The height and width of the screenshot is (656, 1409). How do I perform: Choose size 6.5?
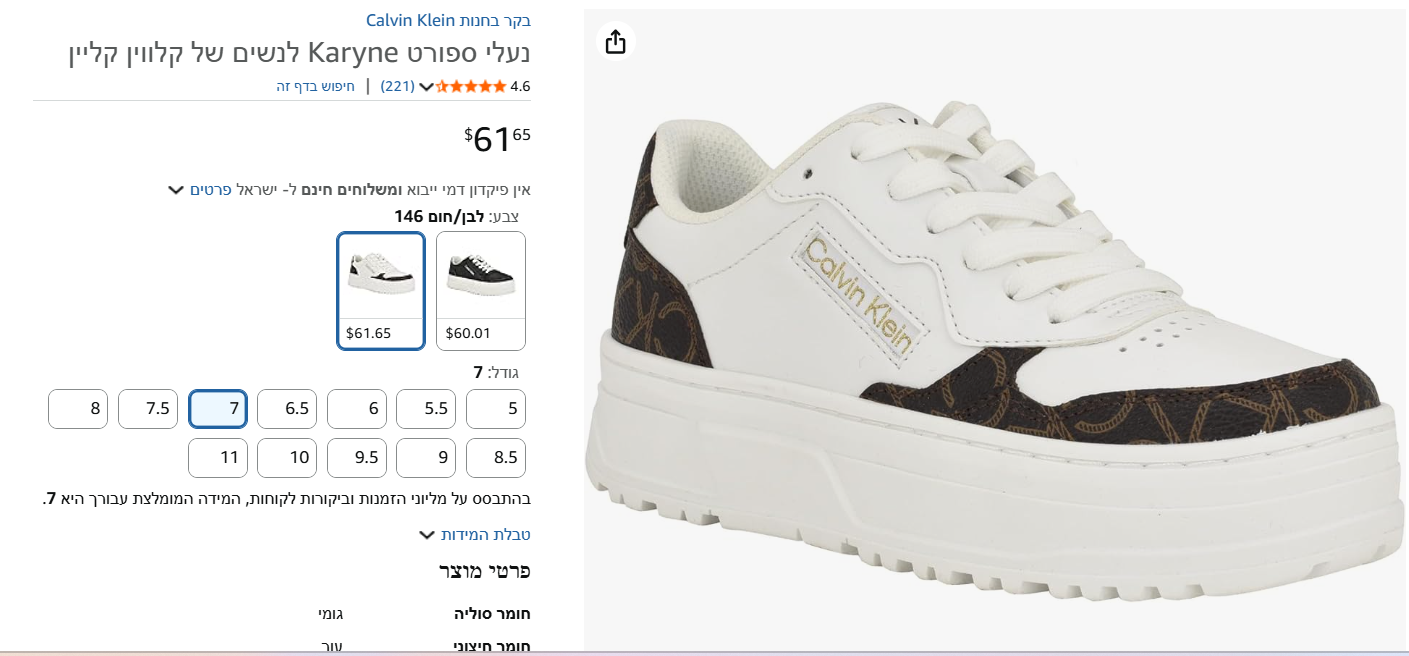(x=287, y=409)
